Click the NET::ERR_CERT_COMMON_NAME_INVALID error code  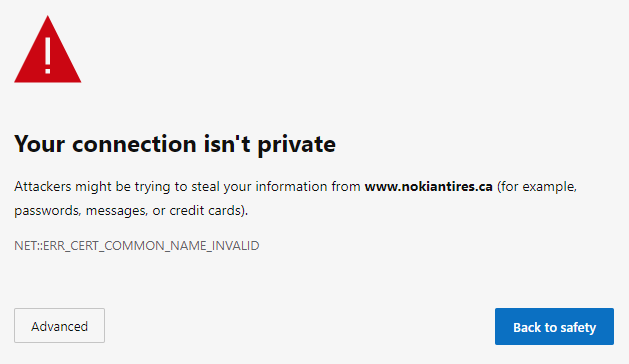coord(137,246)
